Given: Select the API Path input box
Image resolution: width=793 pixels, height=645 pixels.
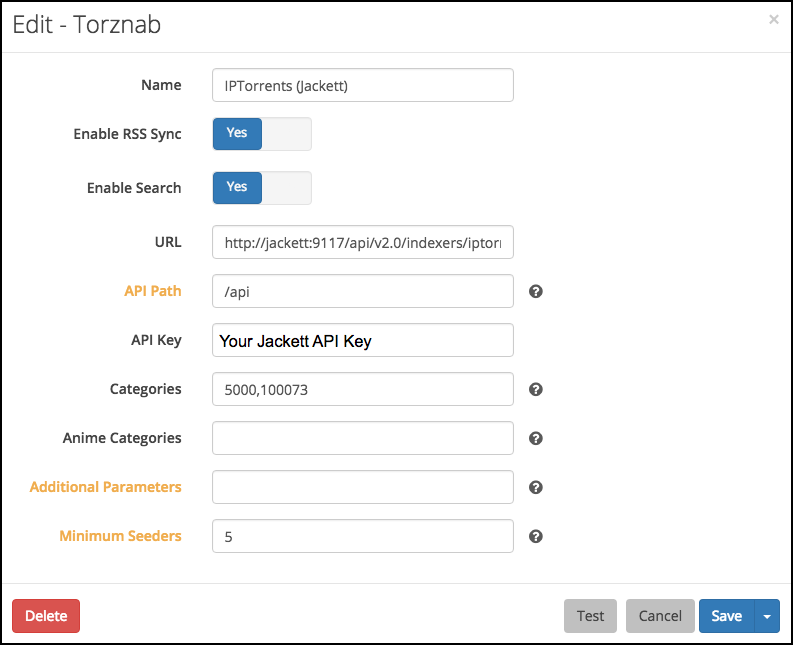Looking at the screenshot, I should click(x=363, y=291).
